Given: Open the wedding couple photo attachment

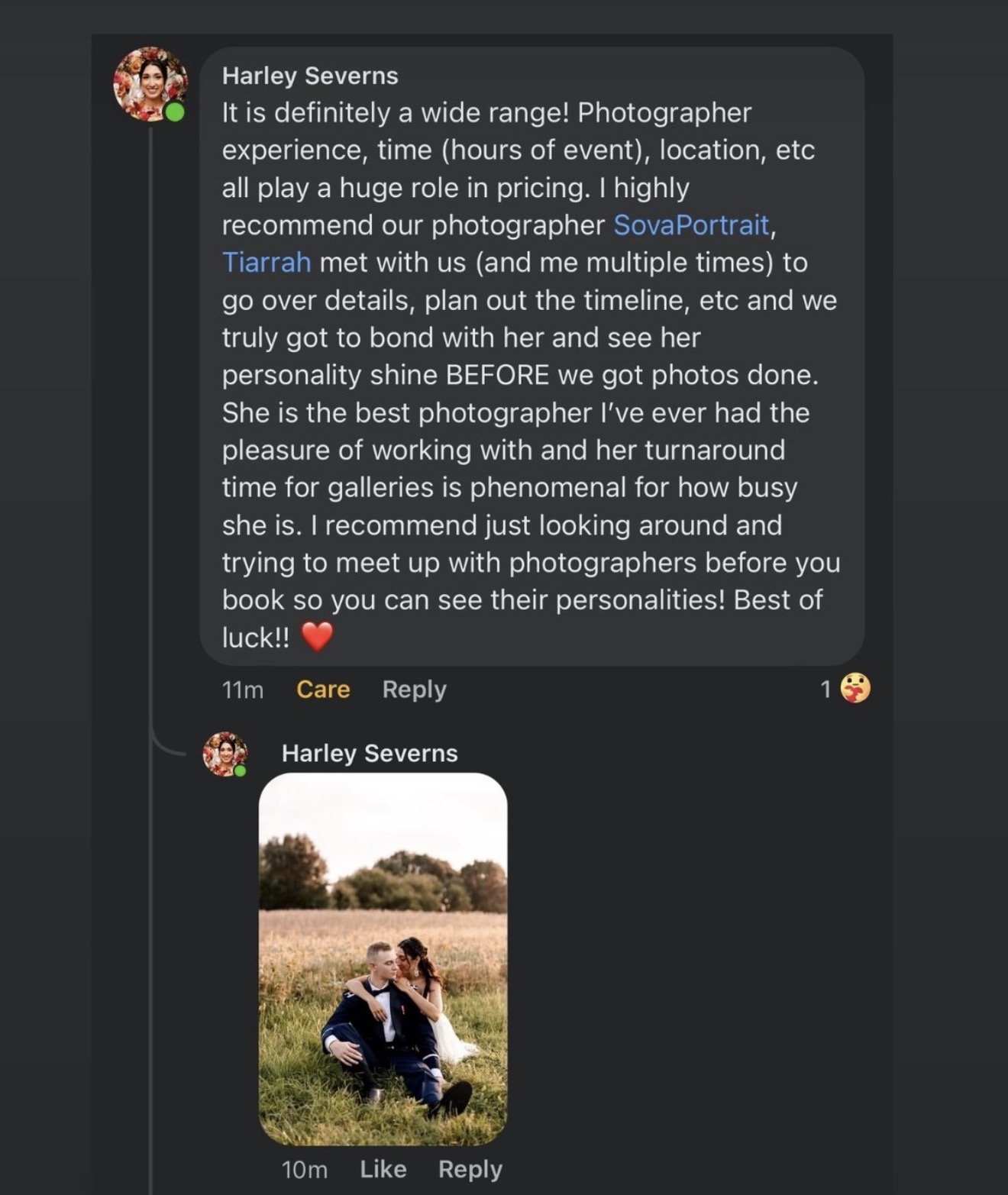Looking at the screenshot, I should (x=383, y=959).
